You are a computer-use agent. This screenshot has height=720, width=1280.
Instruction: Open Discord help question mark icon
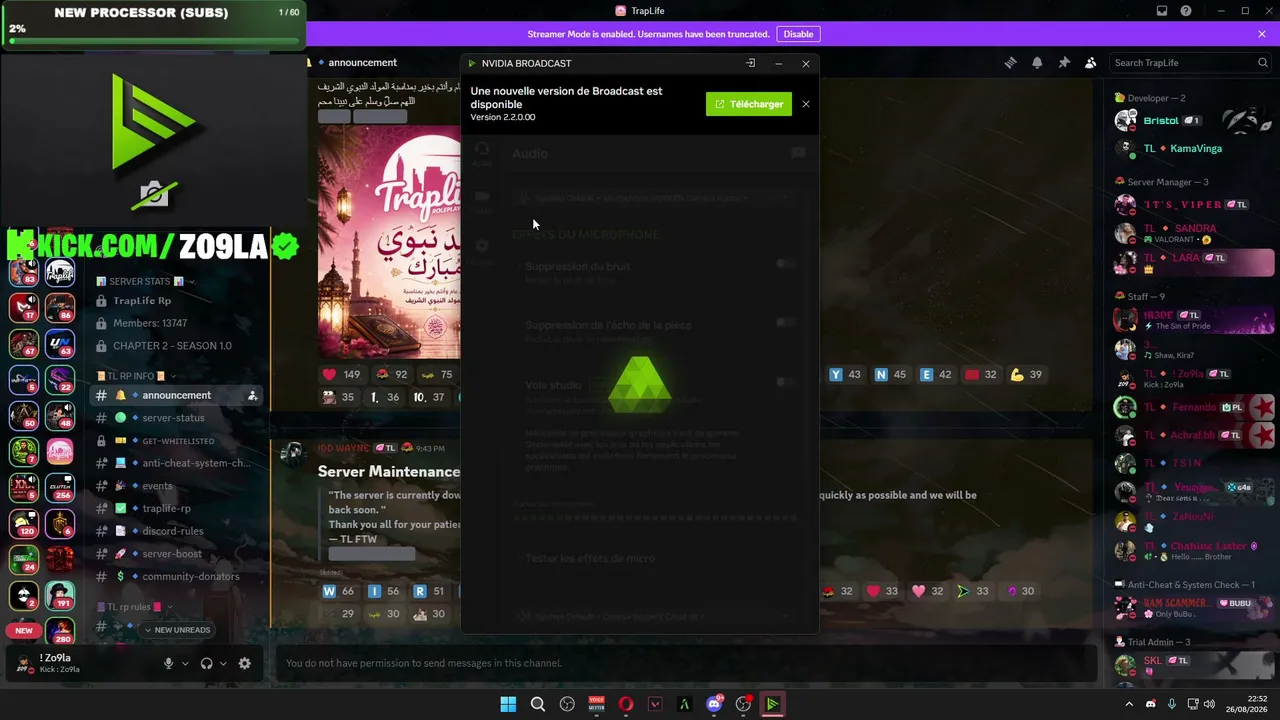click(1186, 11)
